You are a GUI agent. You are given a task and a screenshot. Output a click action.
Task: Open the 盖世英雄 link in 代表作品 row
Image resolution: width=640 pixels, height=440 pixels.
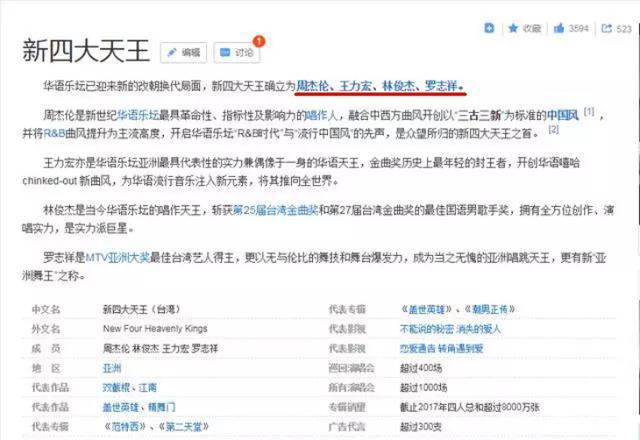121,407
